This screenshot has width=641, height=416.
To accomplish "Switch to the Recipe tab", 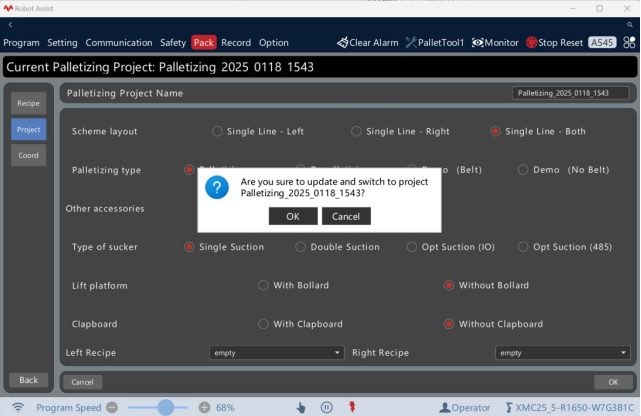I will [28, 103].
